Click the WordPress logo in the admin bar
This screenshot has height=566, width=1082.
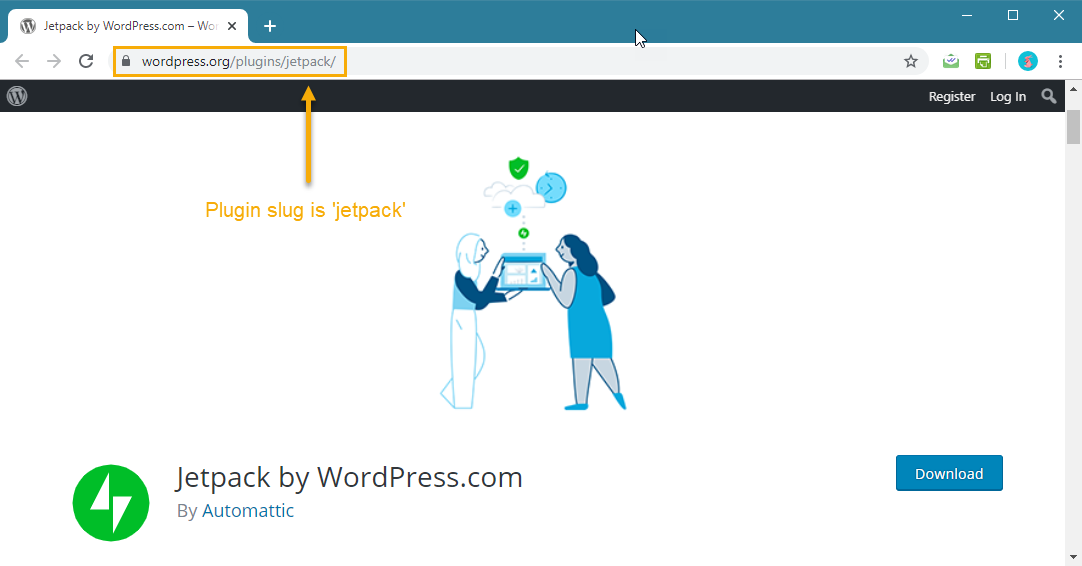(17, 96)
